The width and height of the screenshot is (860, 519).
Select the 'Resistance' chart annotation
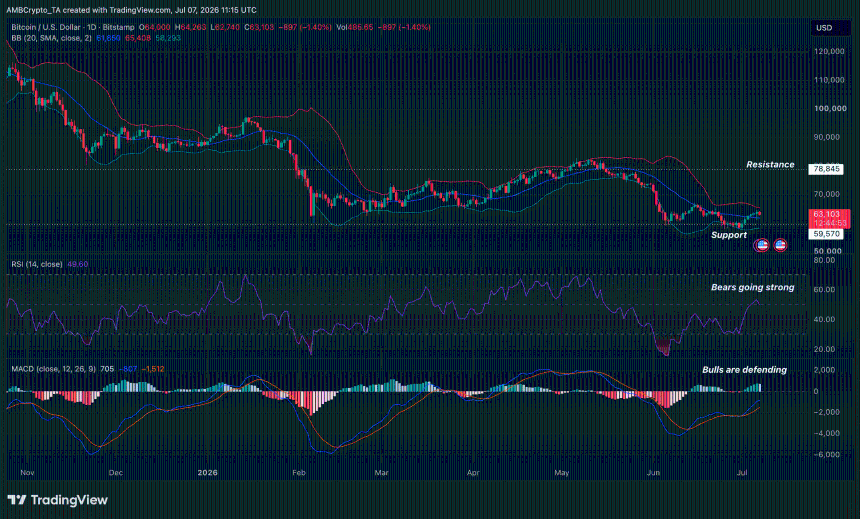770,165
